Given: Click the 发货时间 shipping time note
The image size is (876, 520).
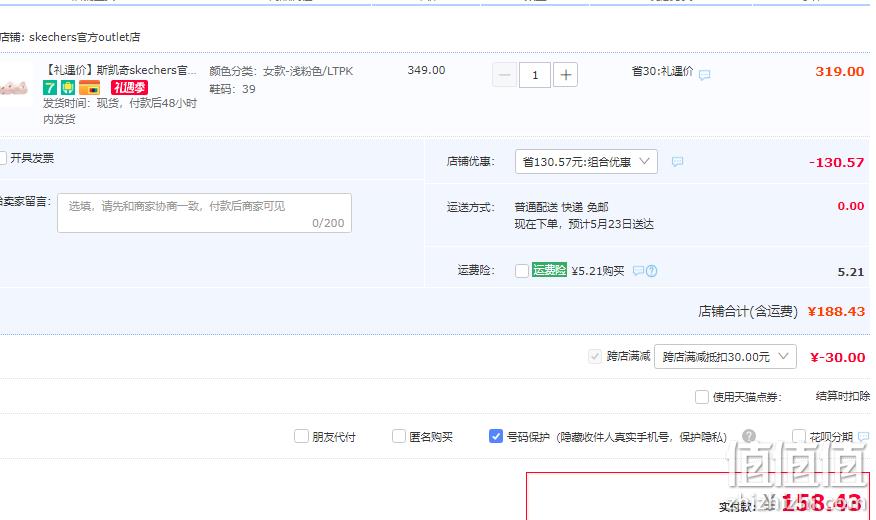Looking at the screenshot, I should click(x=120, y=111).
